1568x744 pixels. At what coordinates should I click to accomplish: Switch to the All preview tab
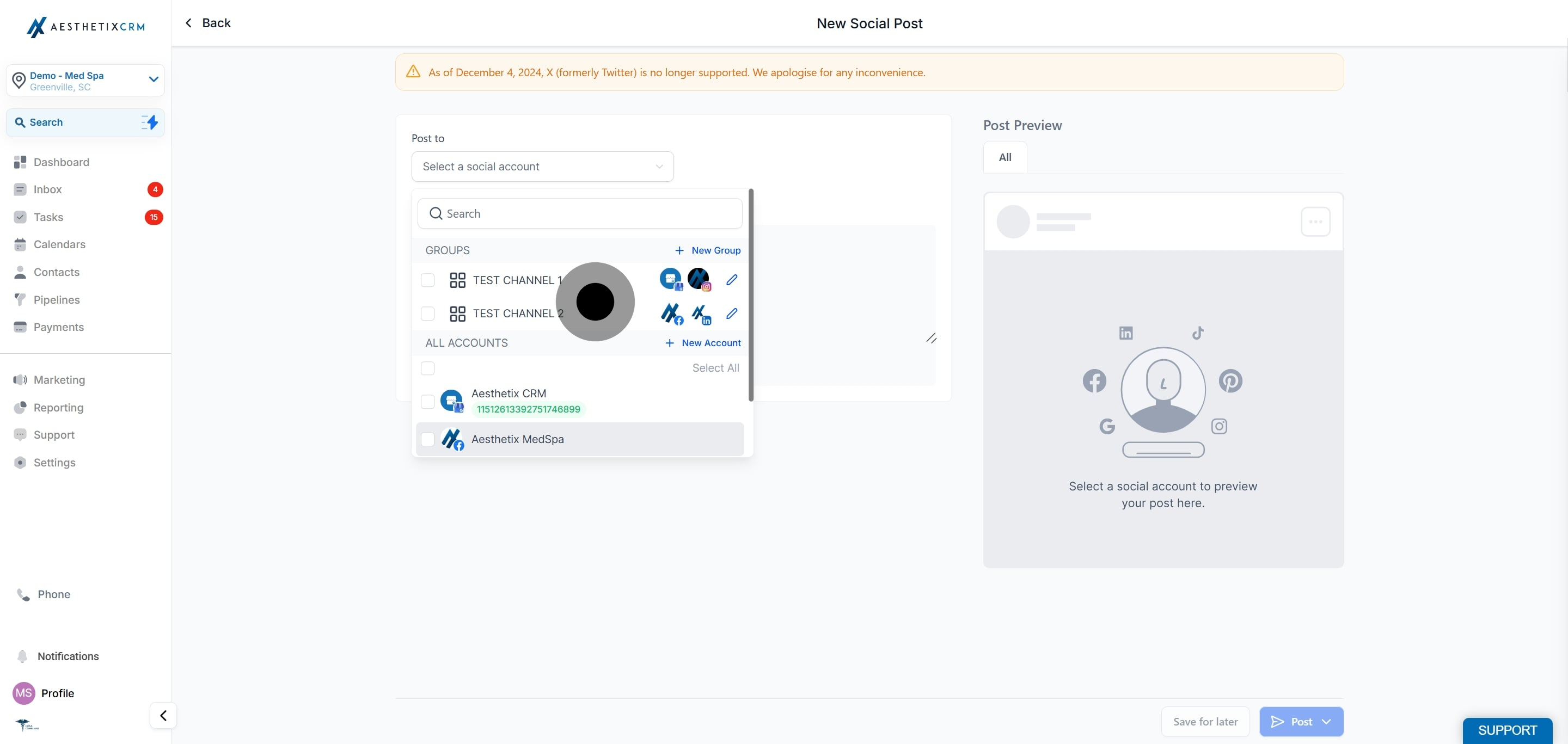pyautogui.click(x=1004, y=157)
